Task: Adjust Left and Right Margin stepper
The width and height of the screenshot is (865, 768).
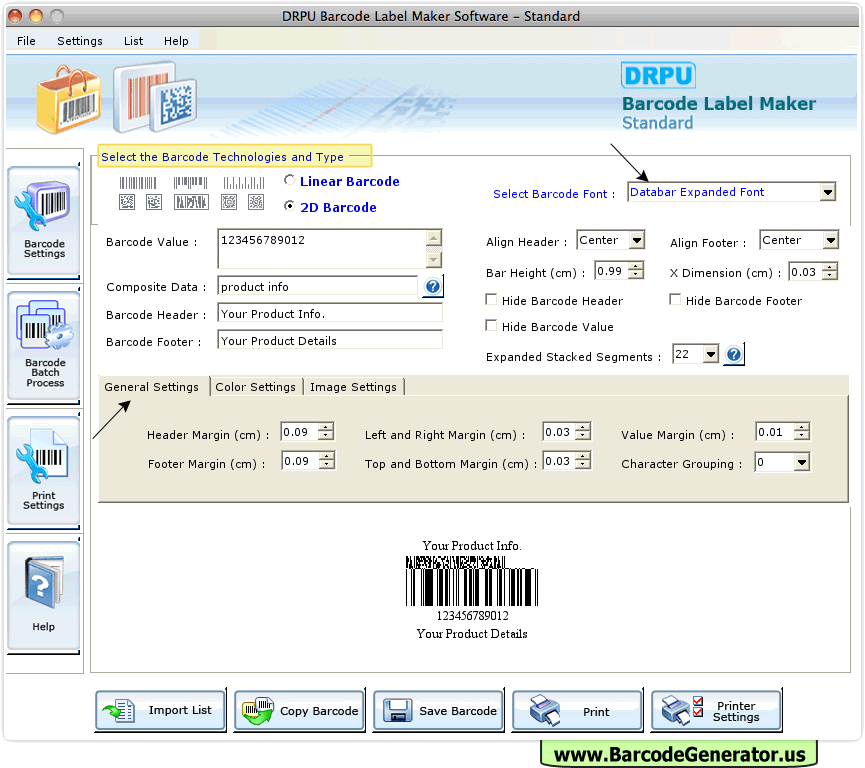Action: [583, 431]
